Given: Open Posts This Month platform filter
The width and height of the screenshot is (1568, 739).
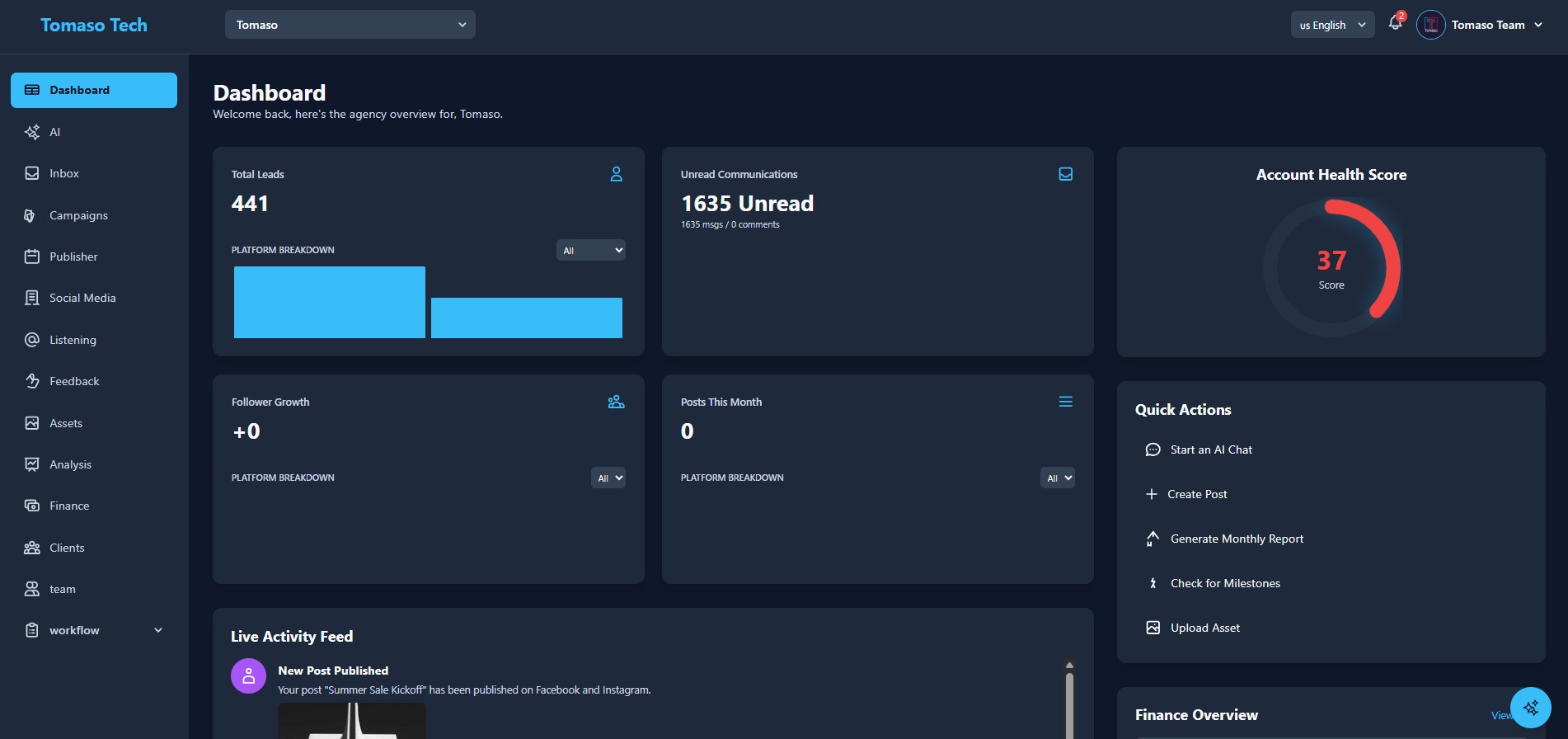Looking at the screenshot, I should [1057, 478].
